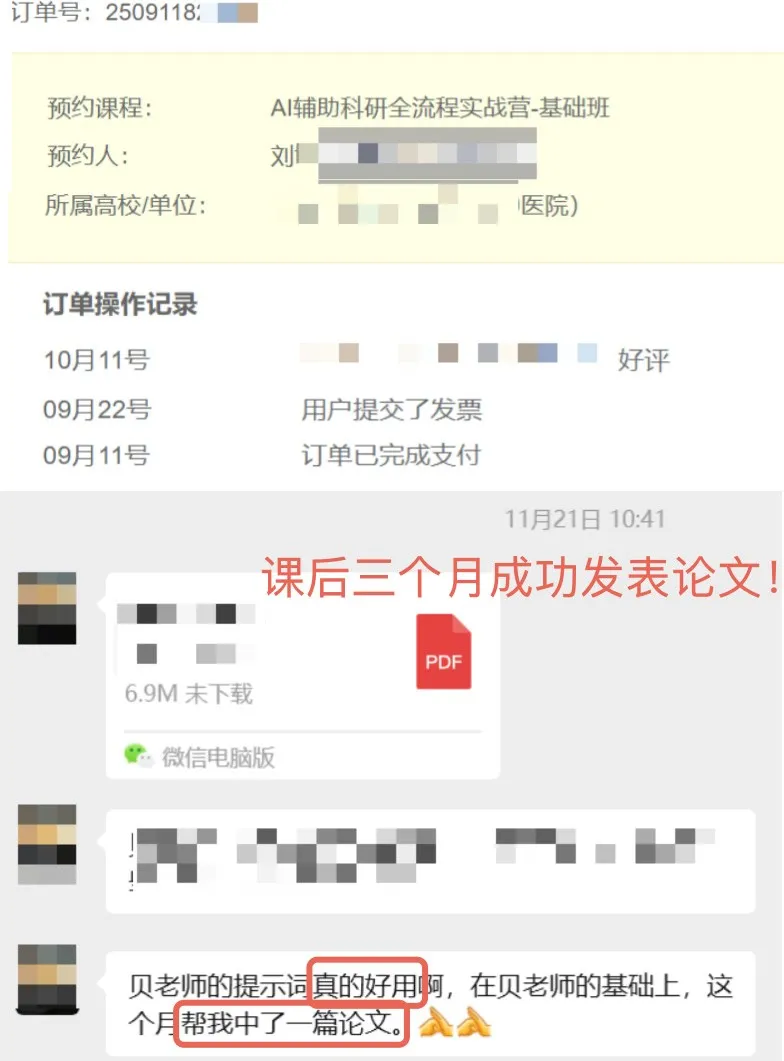The width and height of the screenshot is (784, 1061).
Task: Select the second folded-hands emoji
Action: click(474, 1022)
